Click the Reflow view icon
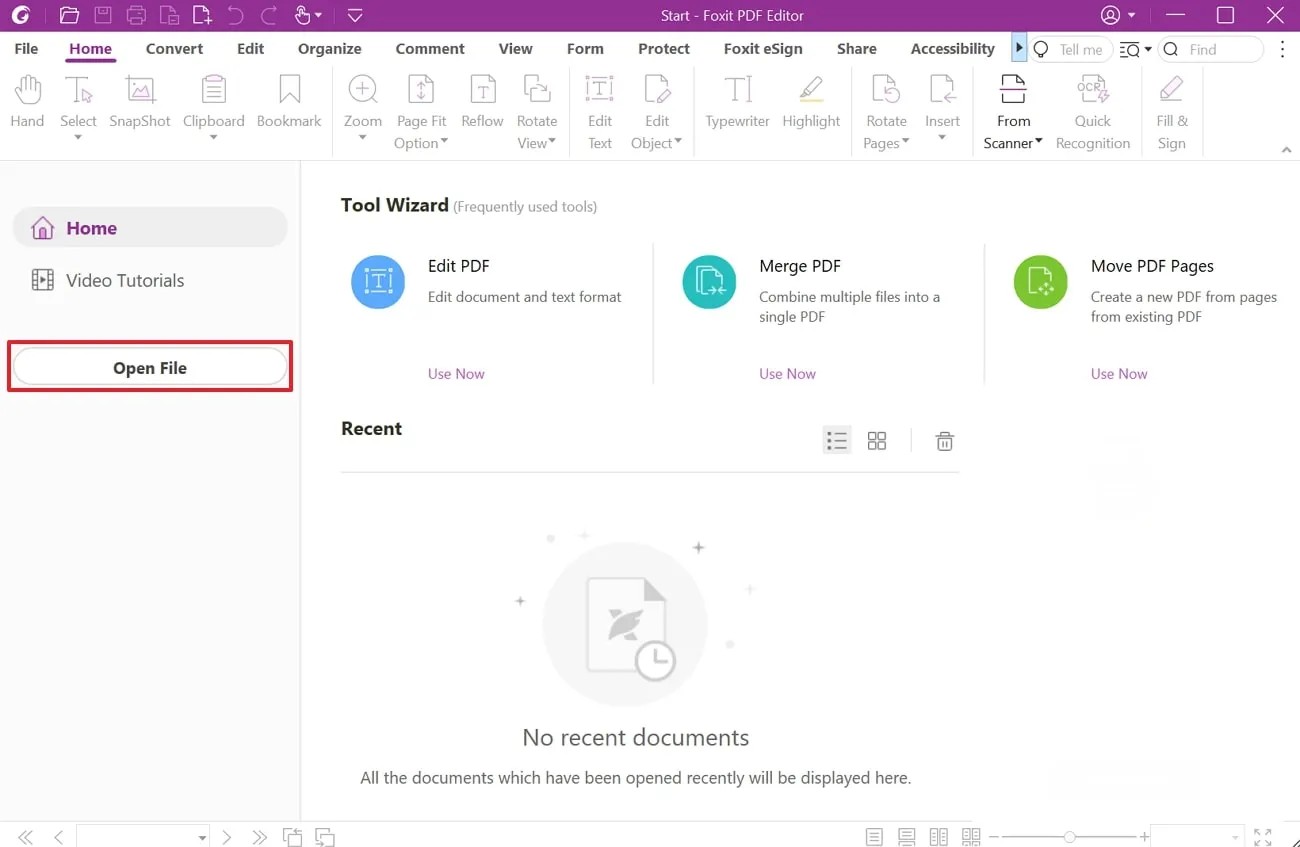The image size is (1300, 847). click(x=482, y=102)
